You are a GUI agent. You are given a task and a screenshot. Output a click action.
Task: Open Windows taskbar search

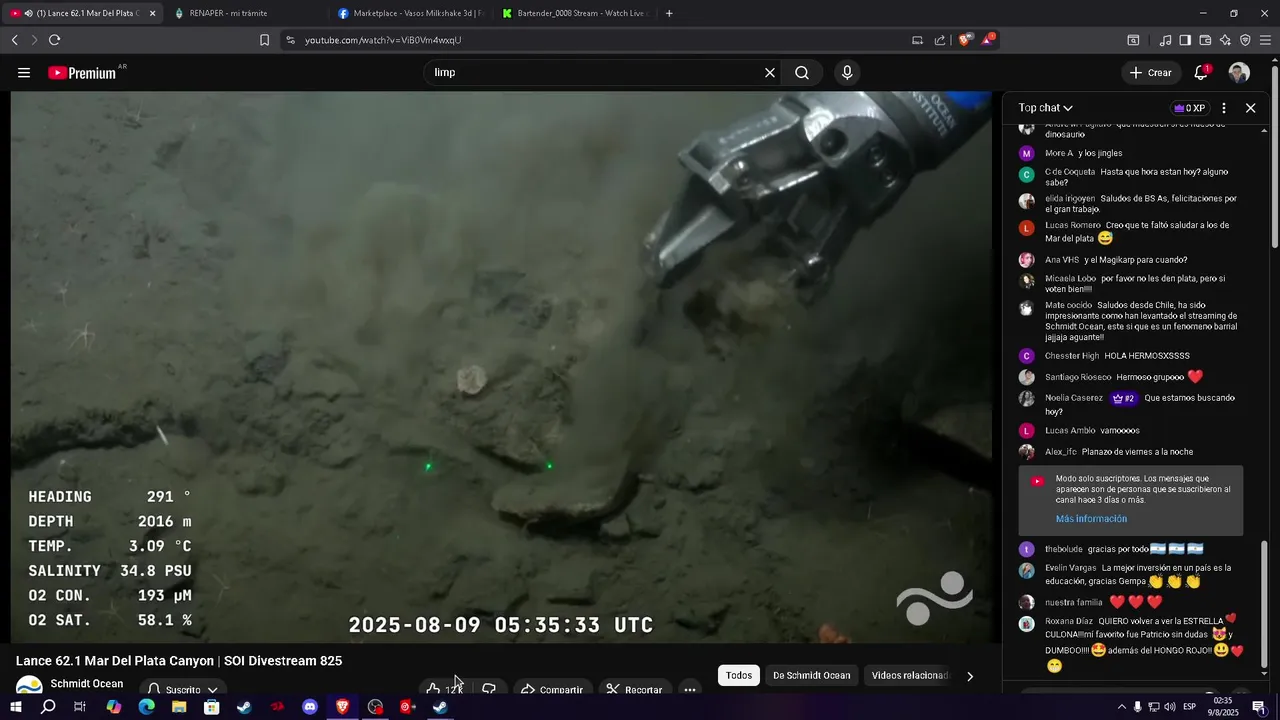point(48,707)
